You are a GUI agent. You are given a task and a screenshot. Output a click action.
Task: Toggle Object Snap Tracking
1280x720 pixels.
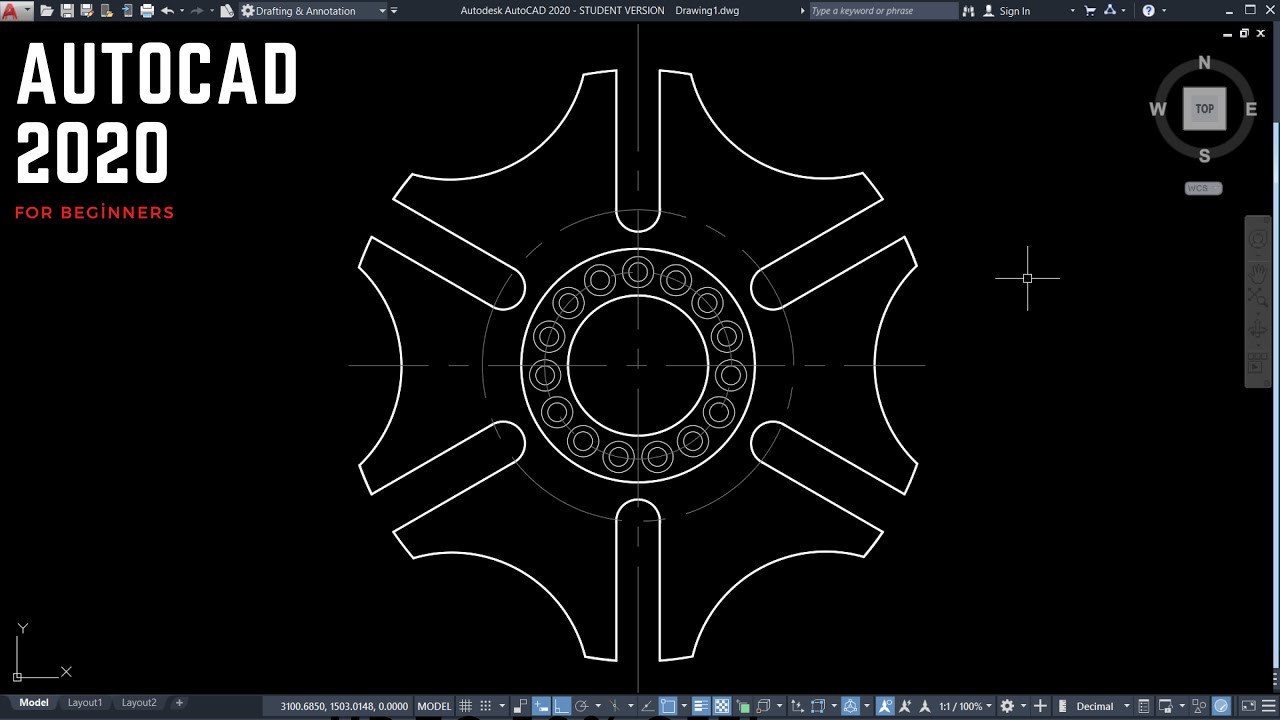pyautogui.click(x=647, y=706)
